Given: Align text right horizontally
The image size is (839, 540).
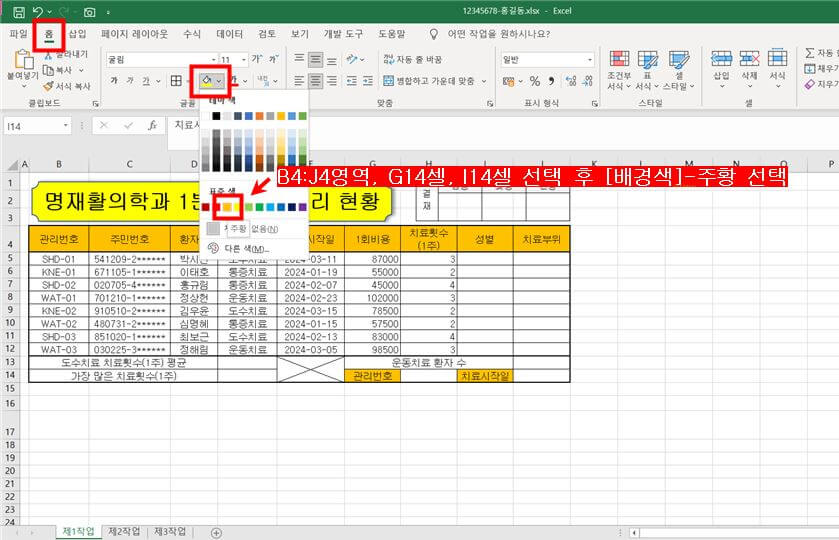Looking at the screenshot, I should point(332,81).
